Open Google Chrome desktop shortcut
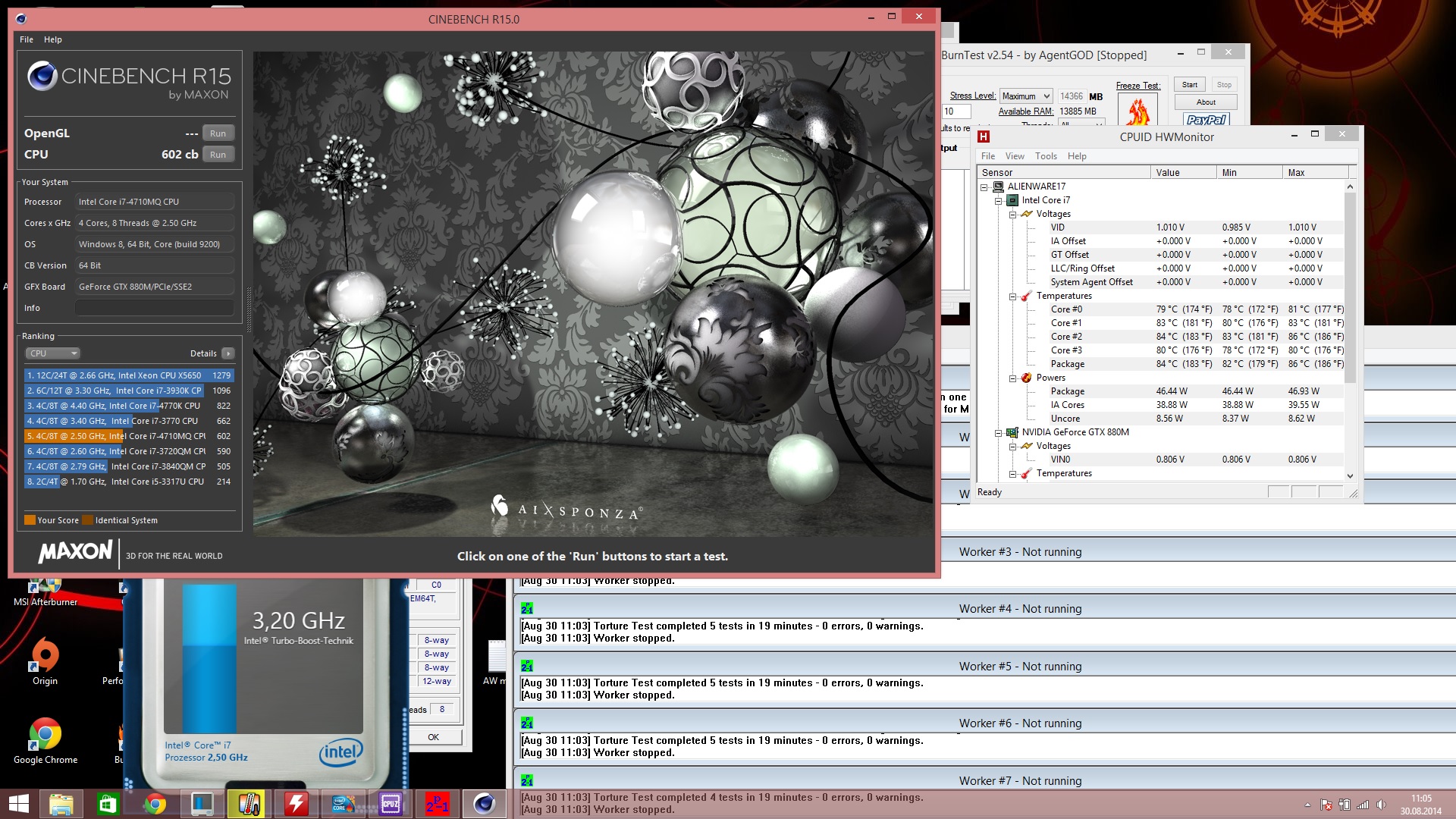This screenshot has width=1456, height=819. point(45,740)
